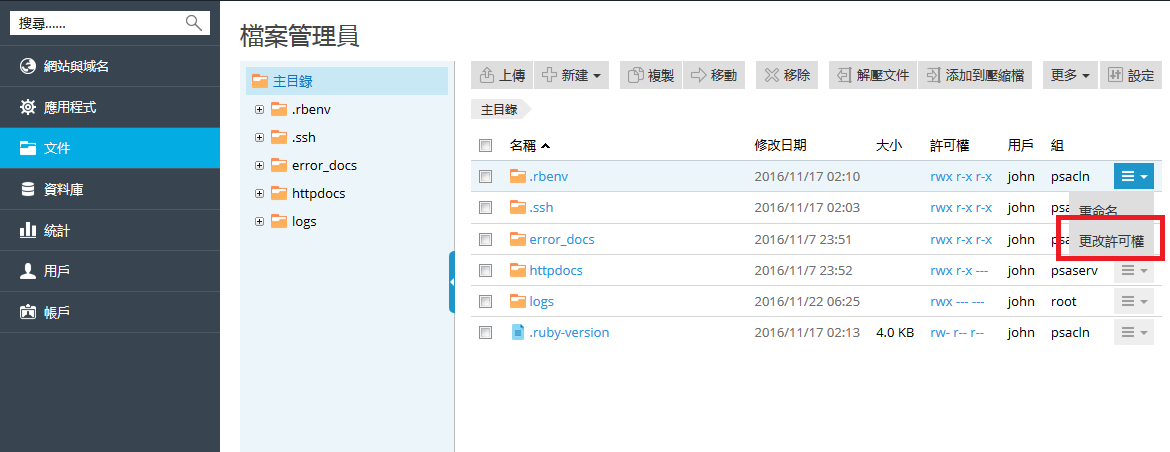This screenshot has width=1170, height=452.
Task: Open the Databases (資料庫) sidebar section
Action: [x=70, y=189]
